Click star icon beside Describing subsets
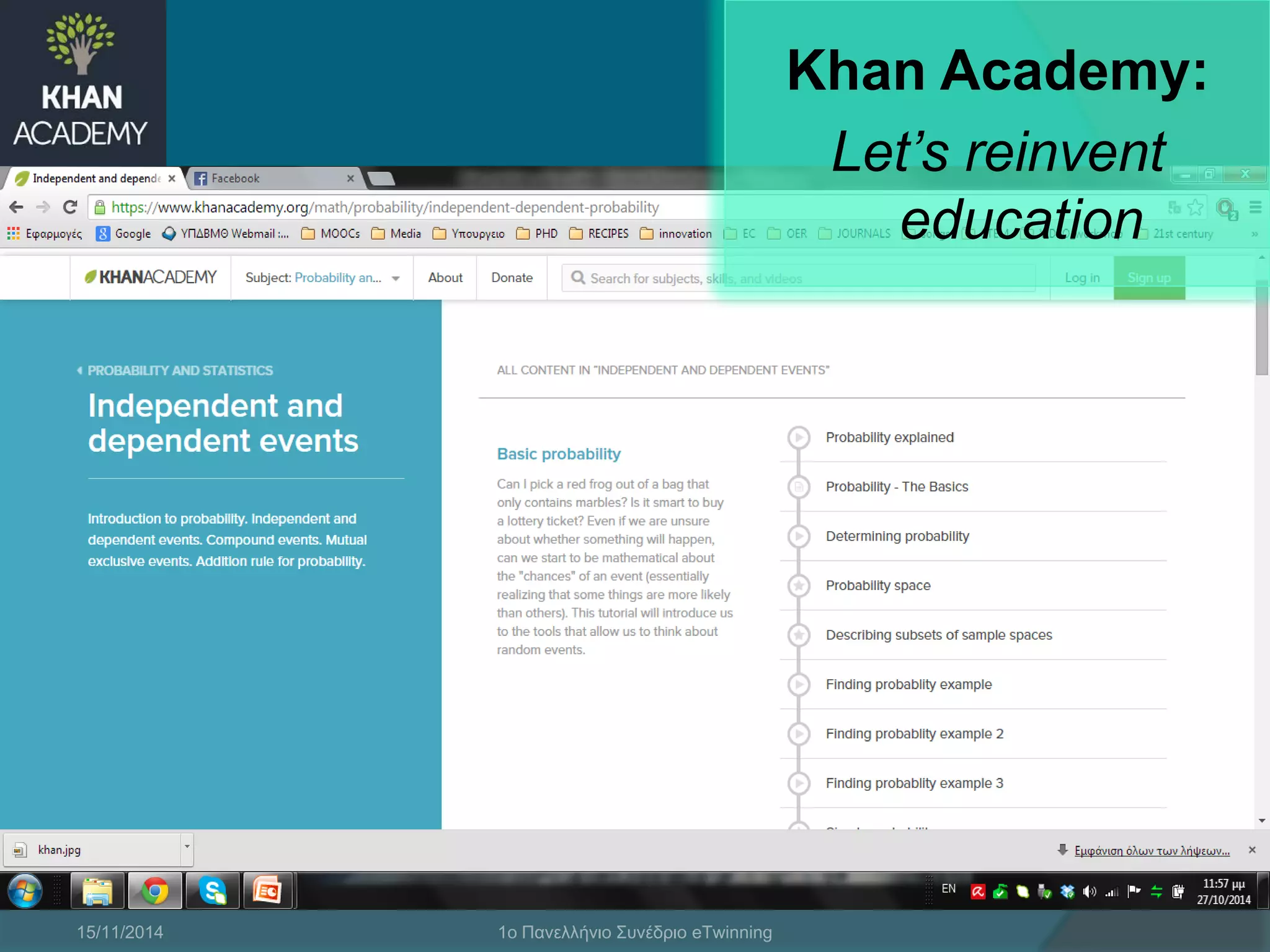 pos(799,635)
